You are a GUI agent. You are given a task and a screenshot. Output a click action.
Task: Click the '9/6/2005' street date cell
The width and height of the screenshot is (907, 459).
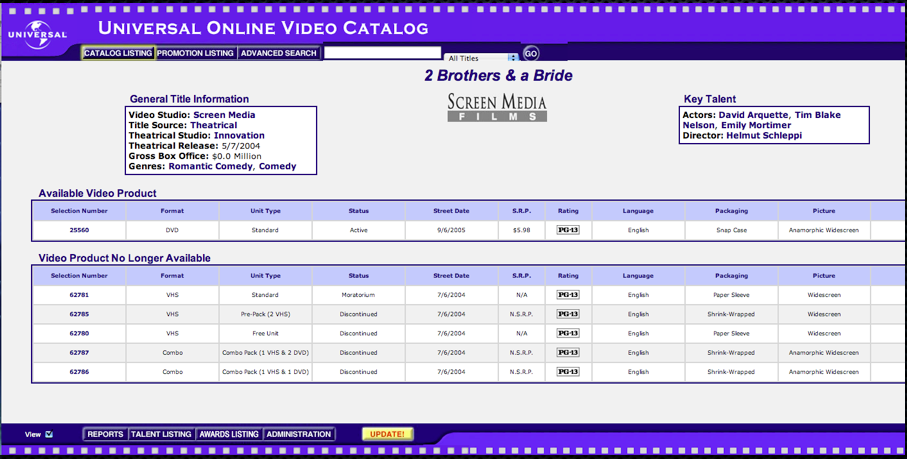(x=451, y=230)
